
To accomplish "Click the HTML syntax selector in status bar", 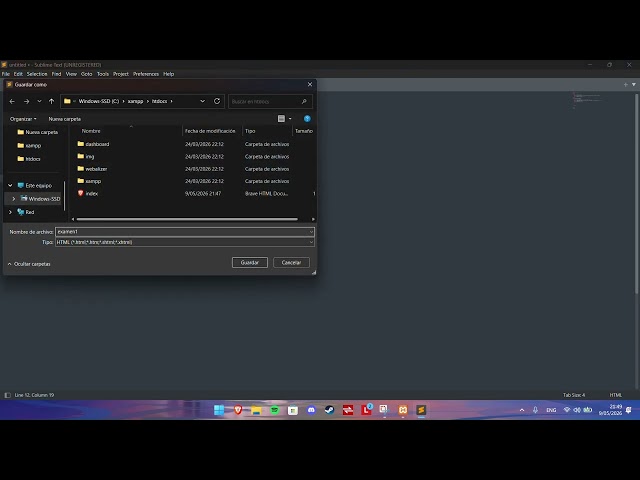I will tap(616, 395).
